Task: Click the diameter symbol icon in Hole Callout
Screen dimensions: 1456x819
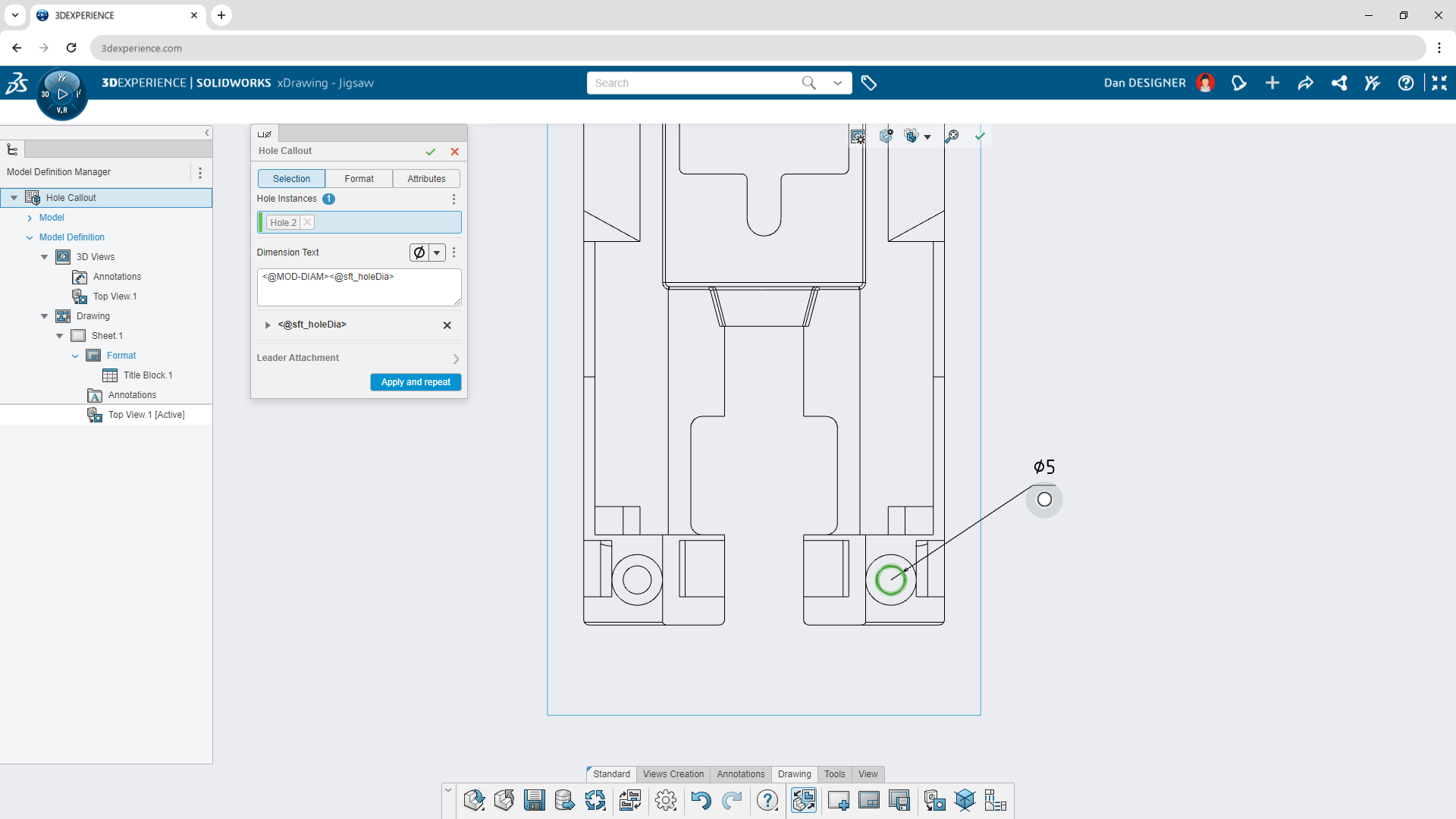Action: click(419, 252)
